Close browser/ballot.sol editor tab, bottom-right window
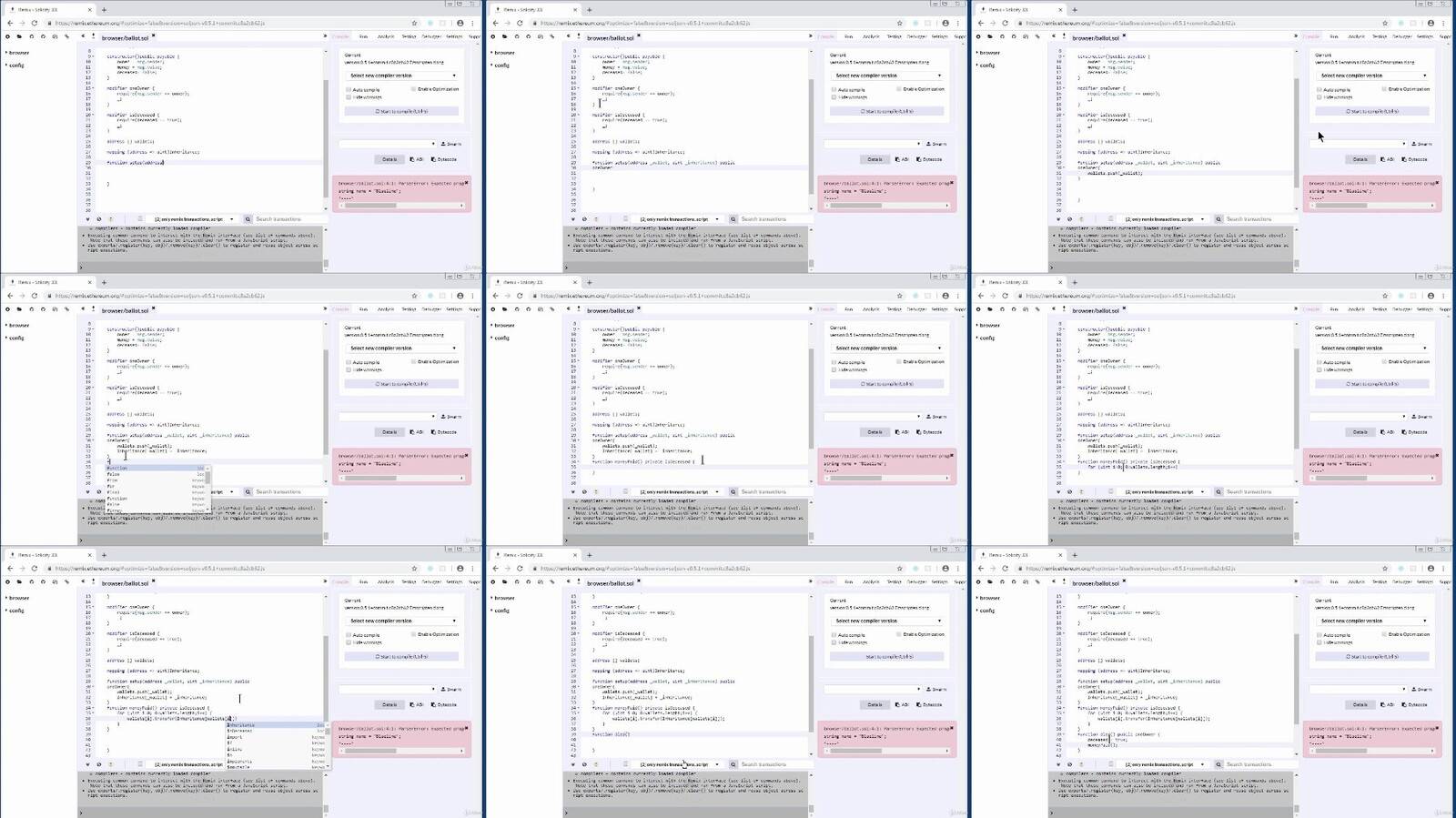The width and height of the screenshot is (1456, 818). (x=1125, y=582)
